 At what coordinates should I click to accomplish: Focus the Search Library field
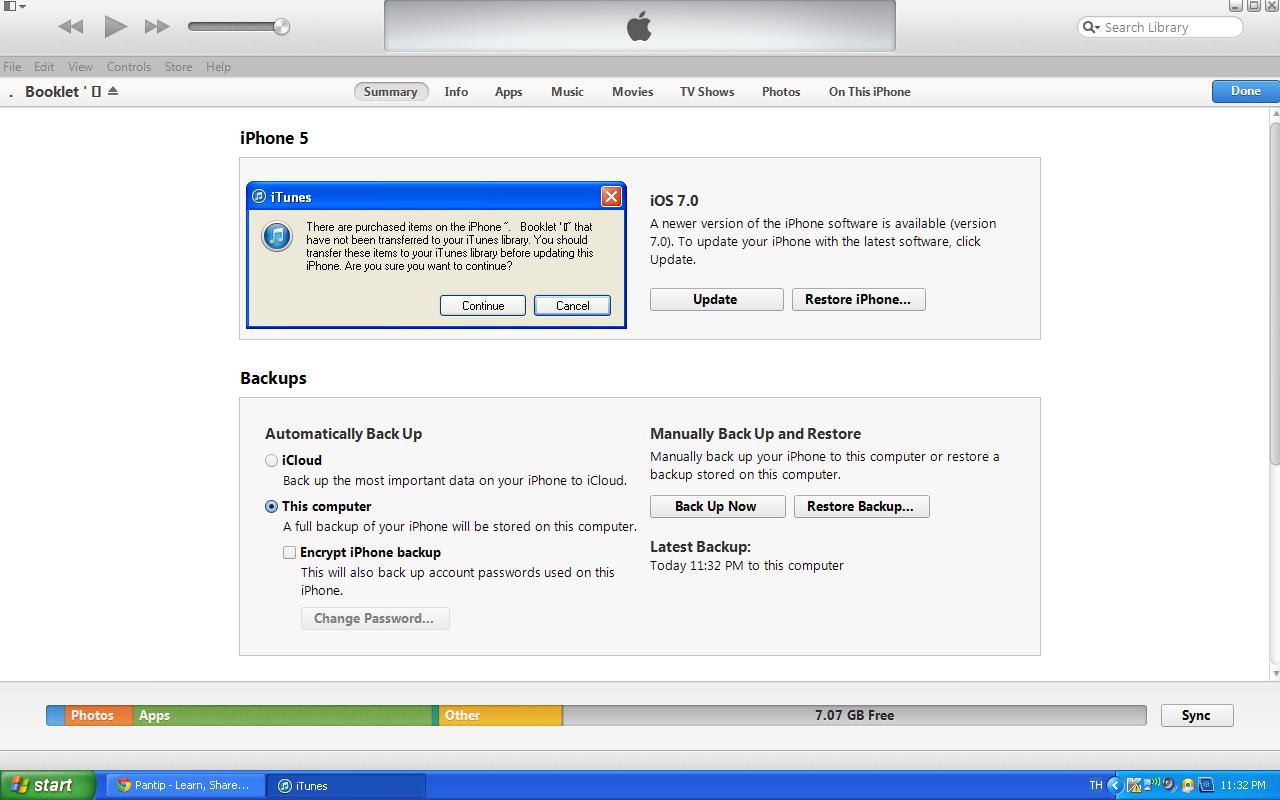(x=1160, y=27)
